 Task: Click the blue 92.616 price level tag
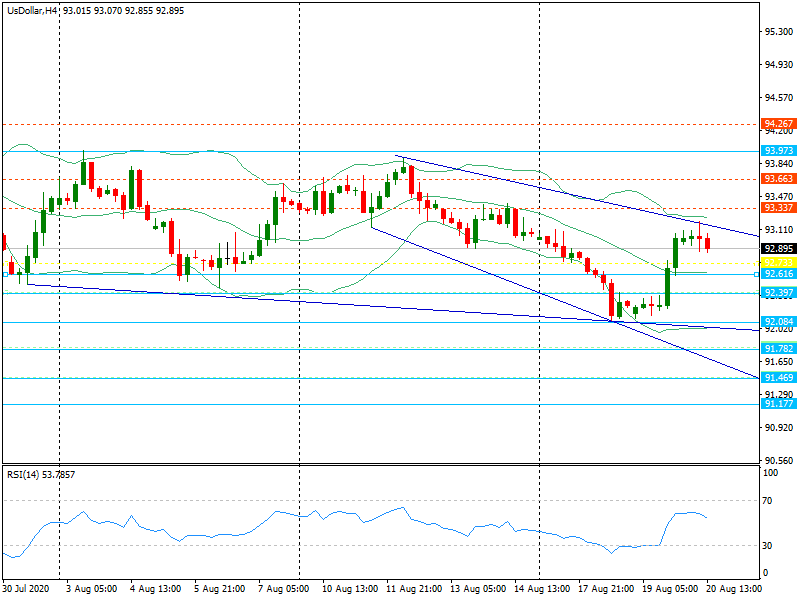click(778, 273)
